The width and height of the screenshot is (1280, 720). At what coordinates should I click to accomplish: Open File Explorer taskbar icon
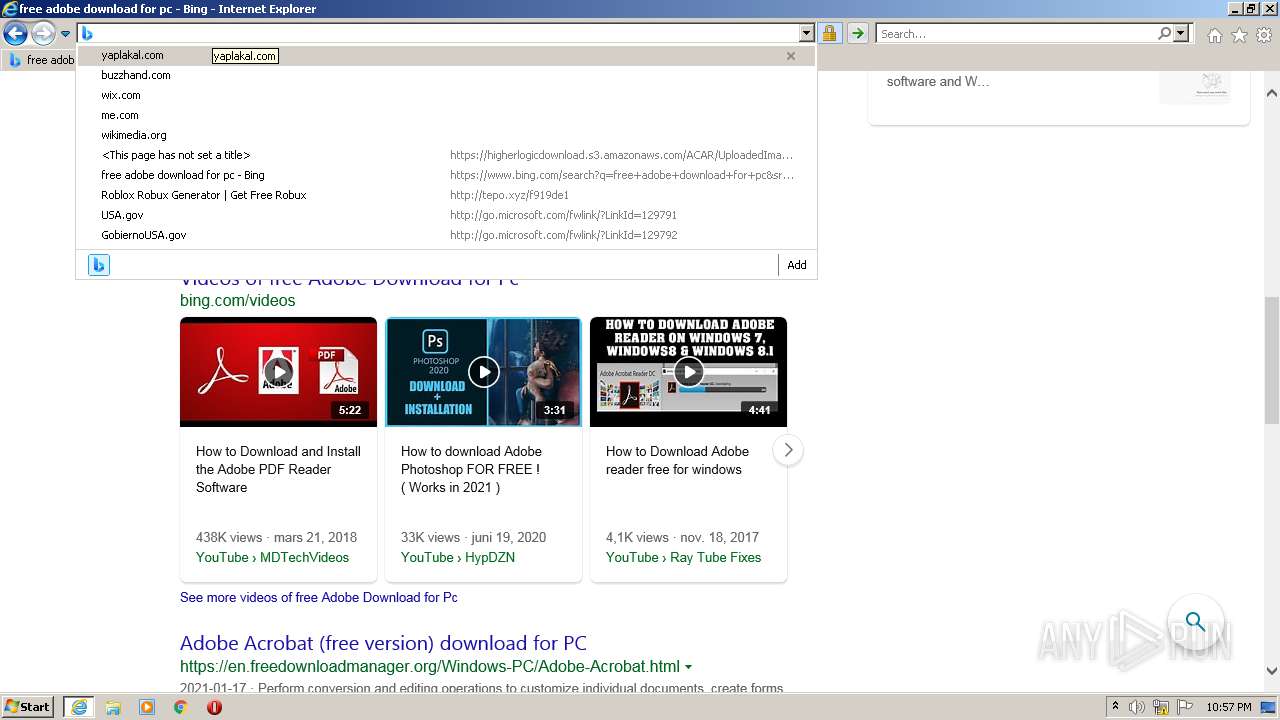(x=113, y=707)
